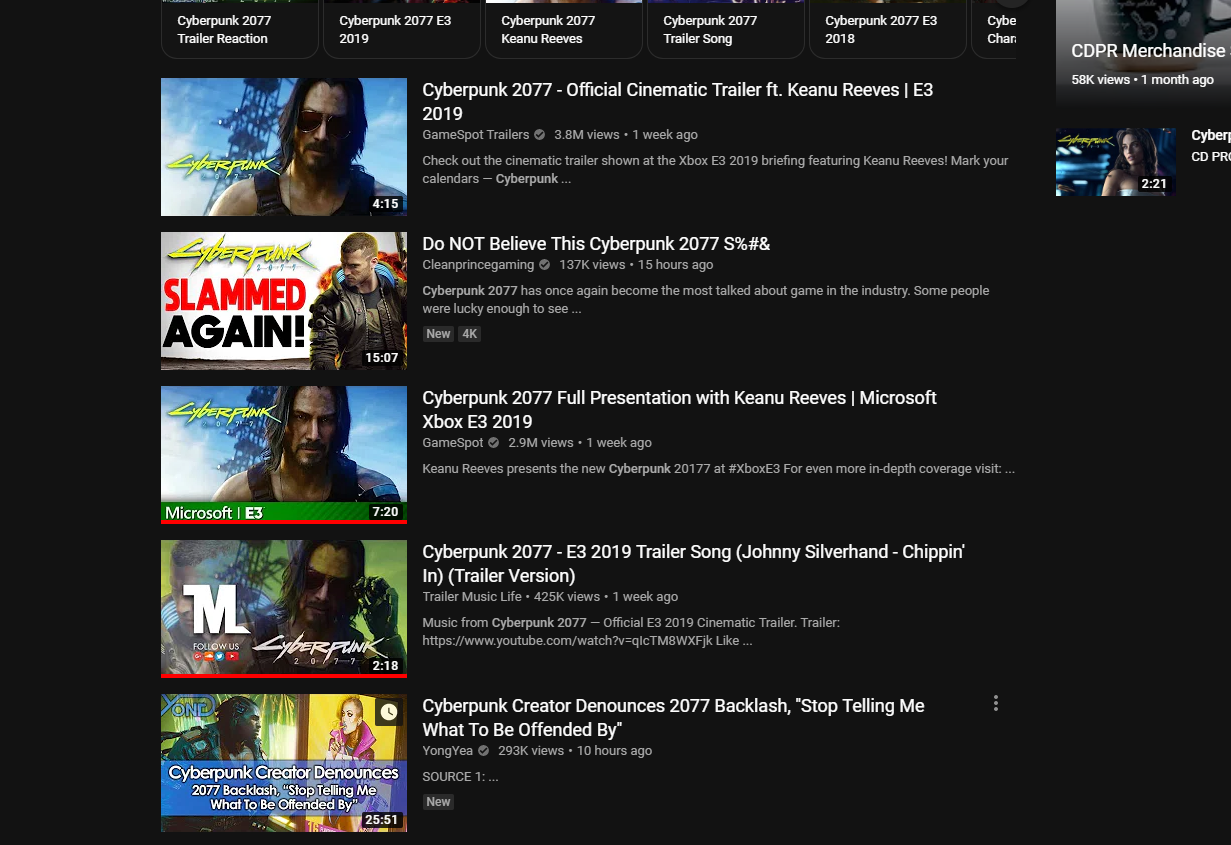Click '58K views • 1 month ago' in sidebar
This screenshot has width=1231, height=845.
pyautogui.click(x=1142, y=80)
